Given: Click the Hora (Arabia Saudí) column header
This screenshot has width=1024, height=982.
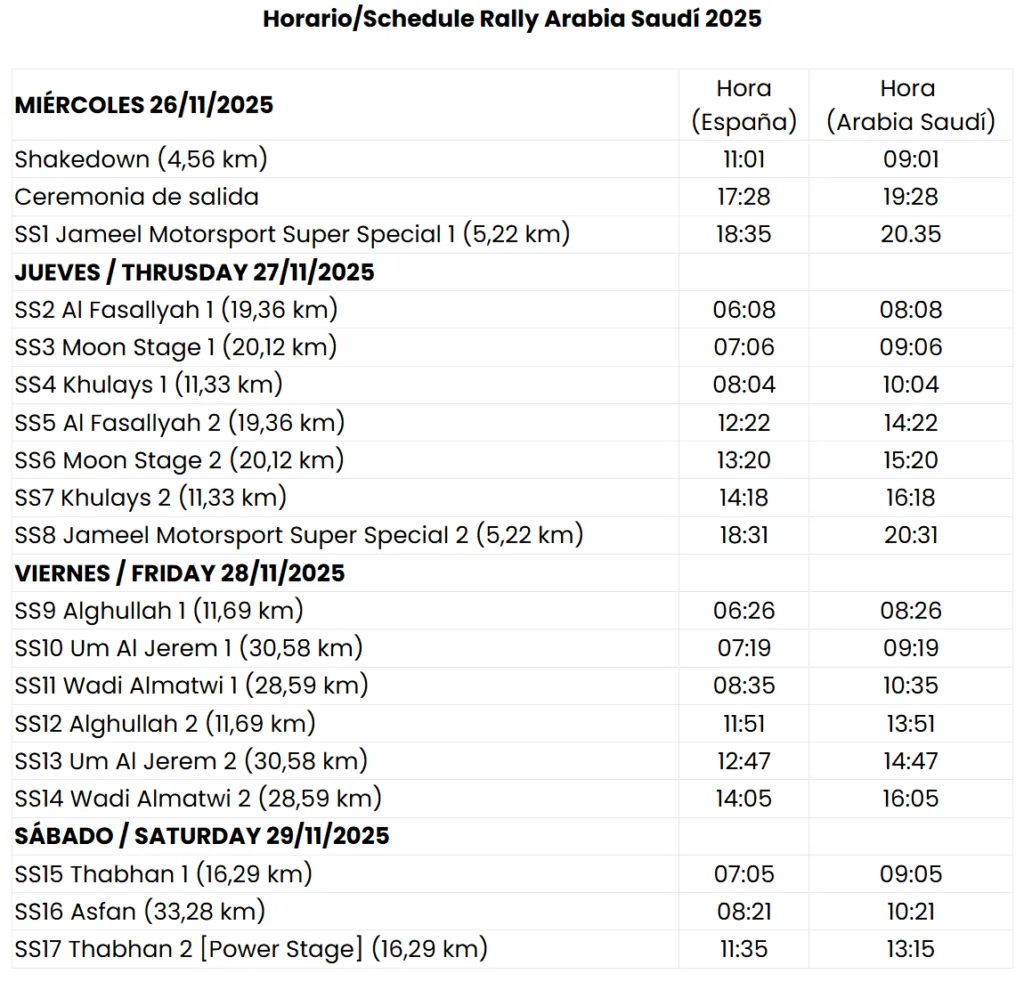Looking at the screenshot, I should click(x=910, y=105).
